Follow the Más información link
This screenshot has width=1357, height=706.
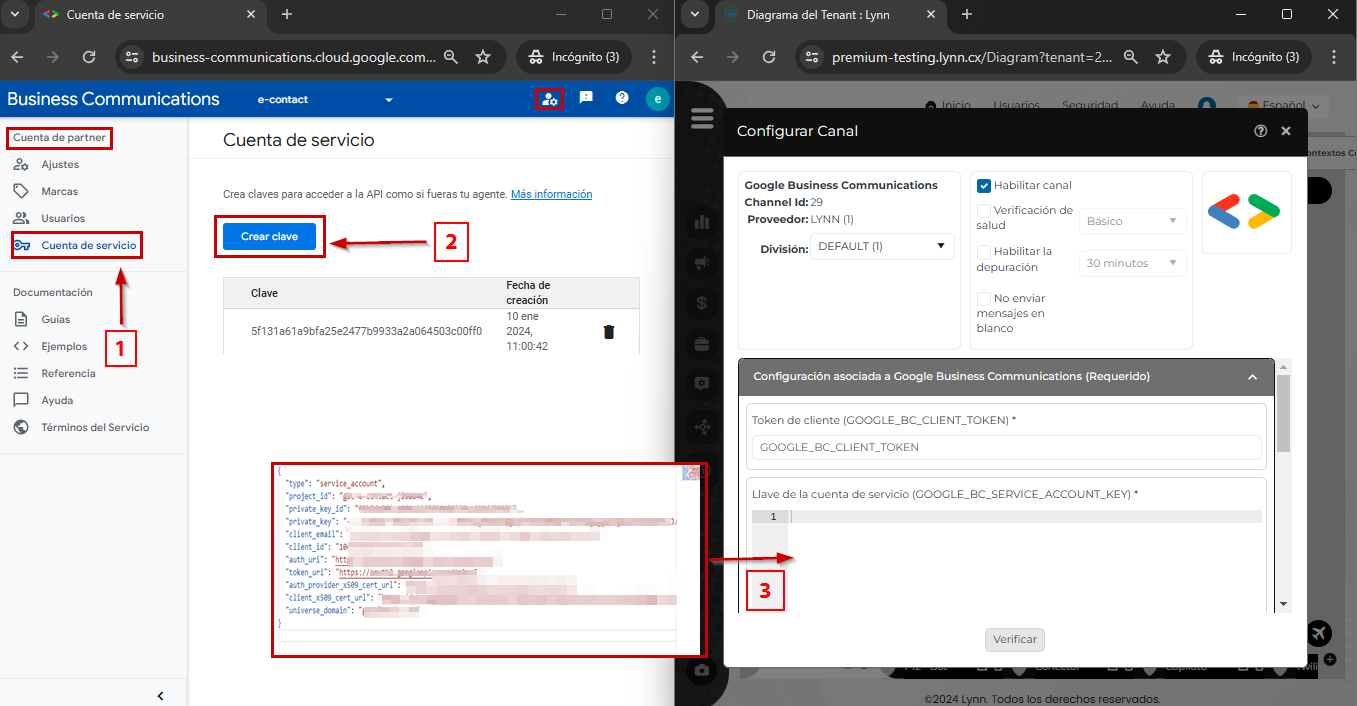coord(551,194)
